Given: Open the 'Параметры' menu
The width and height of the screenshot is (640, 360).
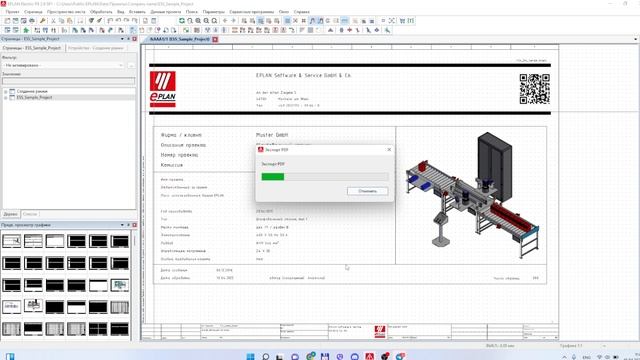Looking at the screenshot, I should coord(213,12).
